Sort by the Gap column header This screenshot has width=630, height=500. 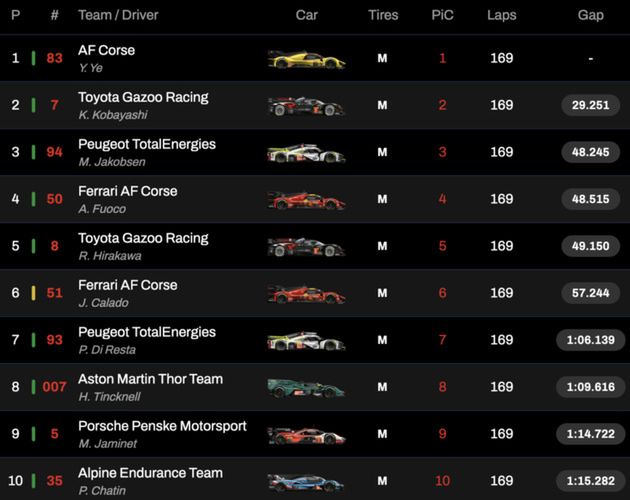(x=590, y=15)
